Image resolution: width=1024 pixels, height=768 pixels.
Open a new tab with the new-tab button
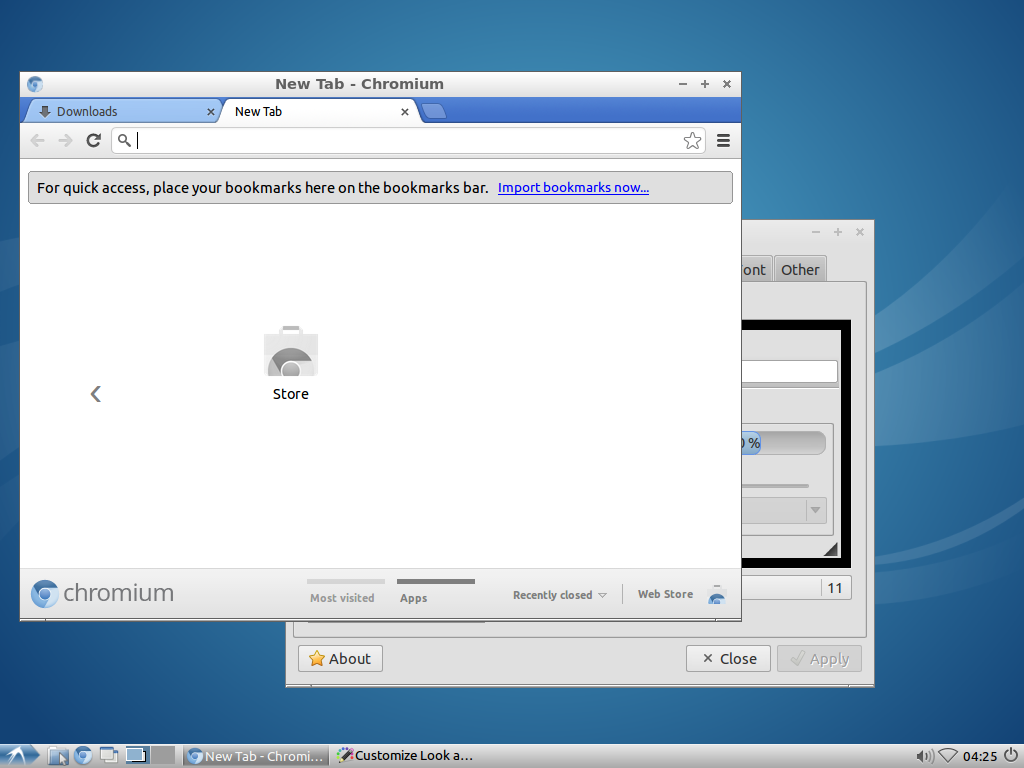click(433, 112)
